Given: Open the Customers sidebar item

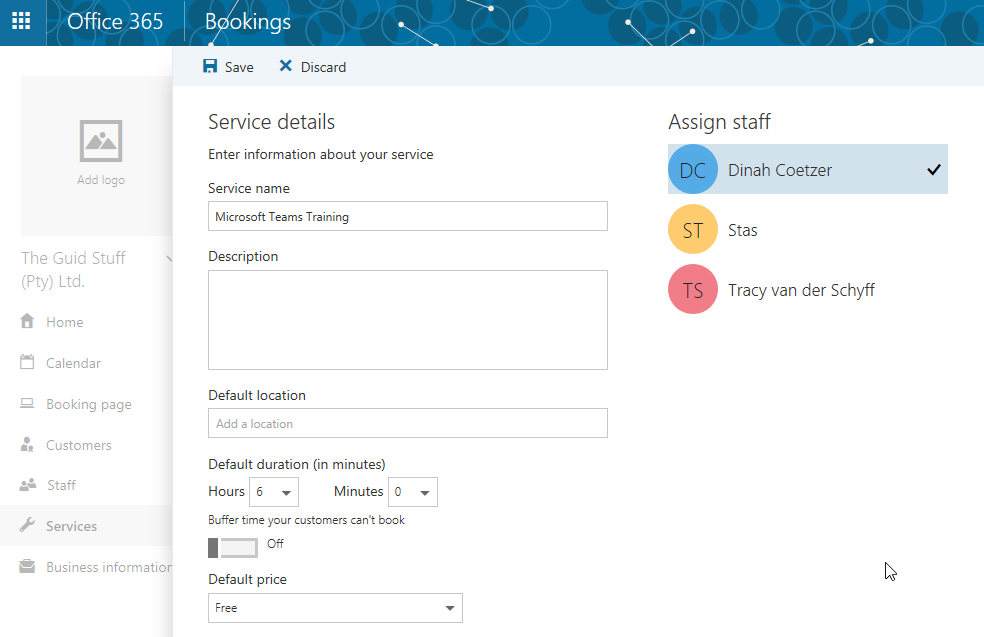Looking at the screenshot, I should 78,445.
